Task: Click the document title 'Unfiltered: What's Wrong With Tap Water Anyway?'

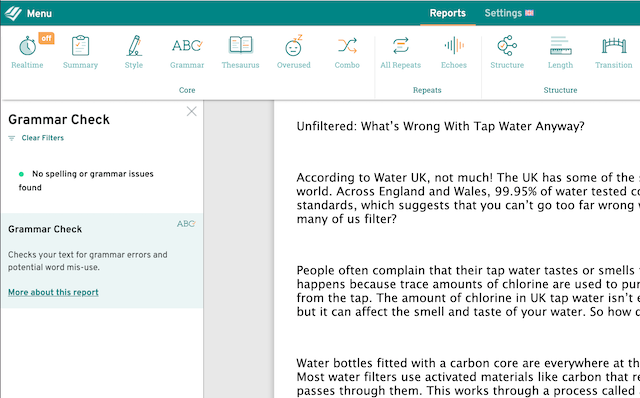Action: click(440, 126)
